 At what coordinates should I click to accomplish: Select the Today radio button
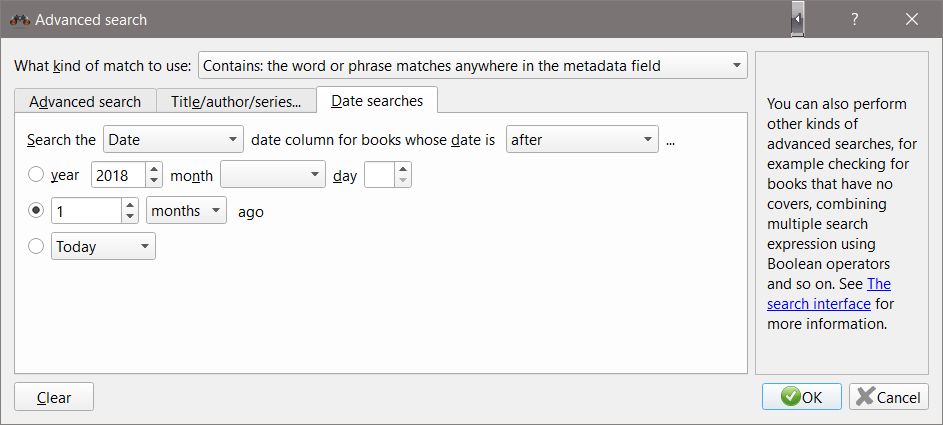(37, 246)
